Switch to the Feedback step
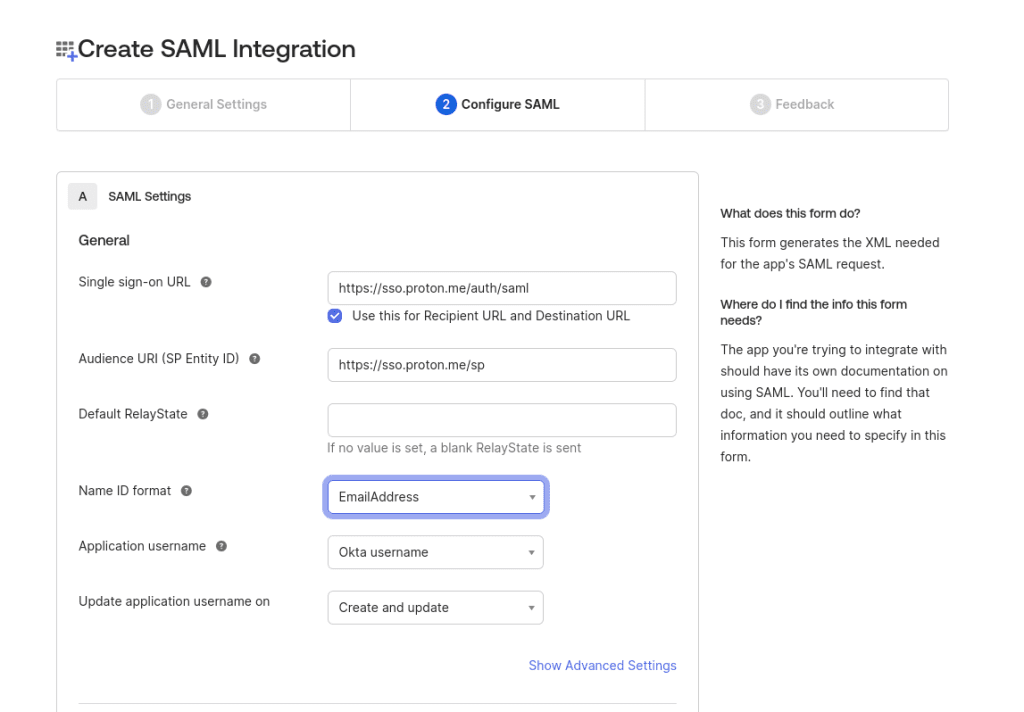The height and width of the screenshot is (712, 1024). [x=796, y=103]
